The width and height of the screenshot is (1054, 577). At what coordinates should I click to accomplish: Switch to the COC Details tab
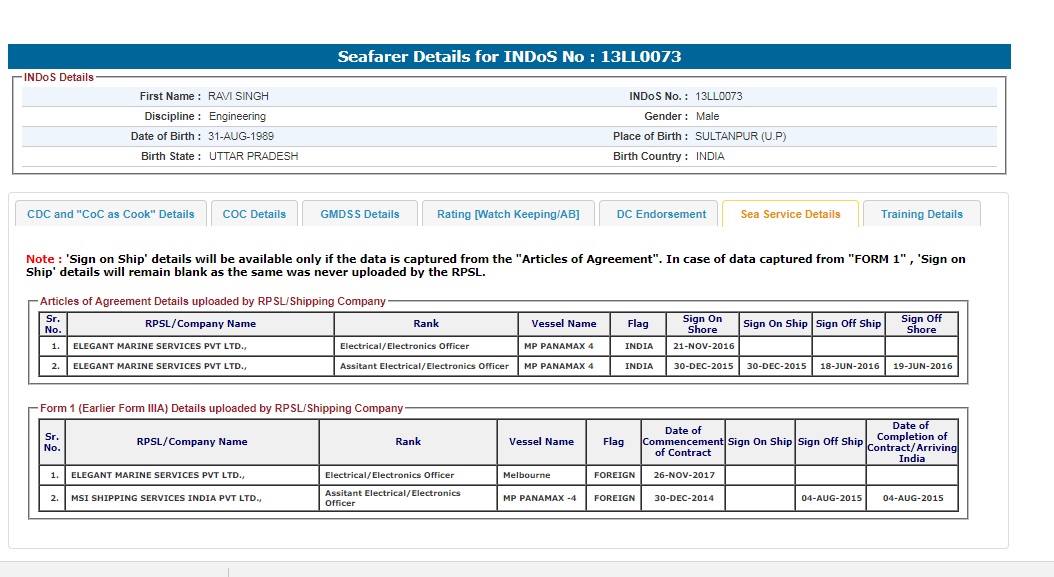(x=254, y=214)
